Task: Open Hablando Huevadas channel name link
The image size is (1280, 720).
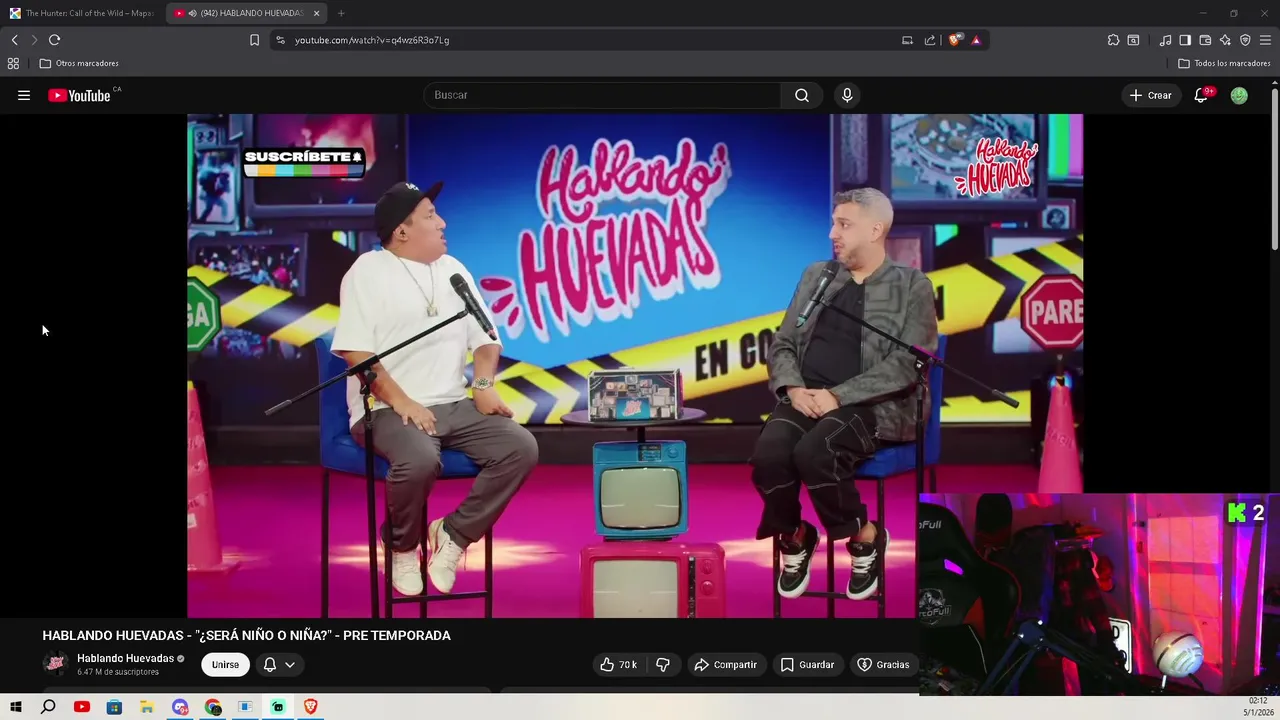Action: pyautogui.click(x=125, y=658)
